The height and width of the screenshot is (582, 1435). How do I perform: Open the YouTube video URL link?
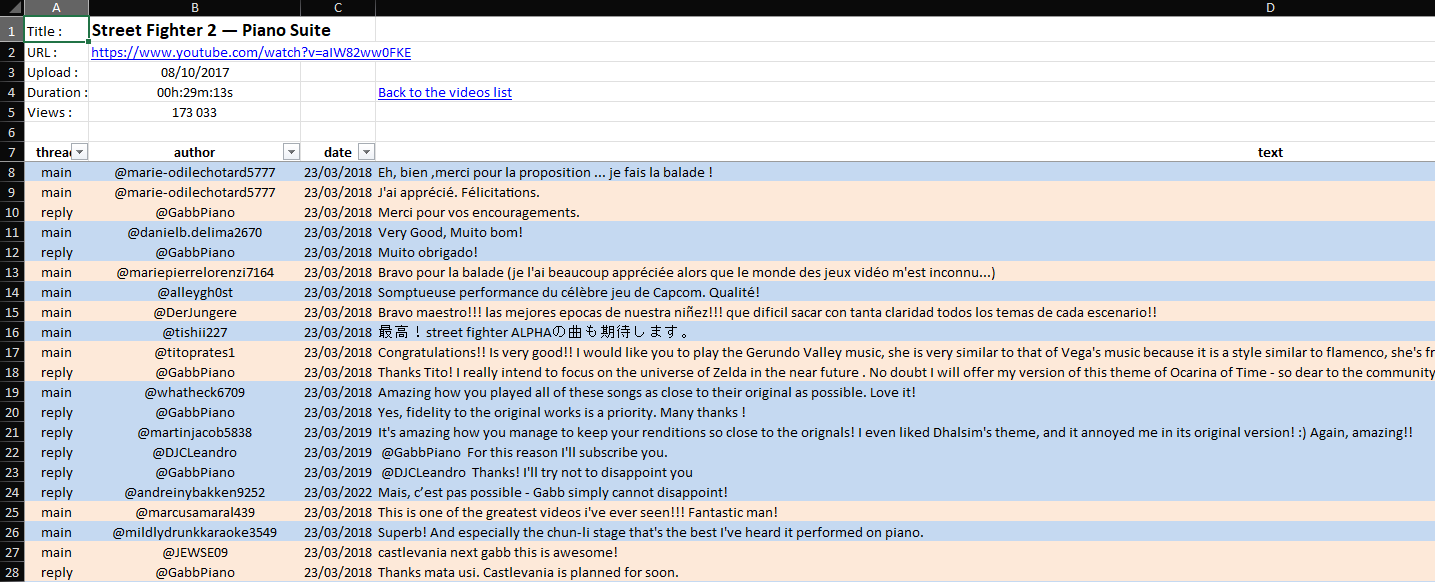coord(251,52)
